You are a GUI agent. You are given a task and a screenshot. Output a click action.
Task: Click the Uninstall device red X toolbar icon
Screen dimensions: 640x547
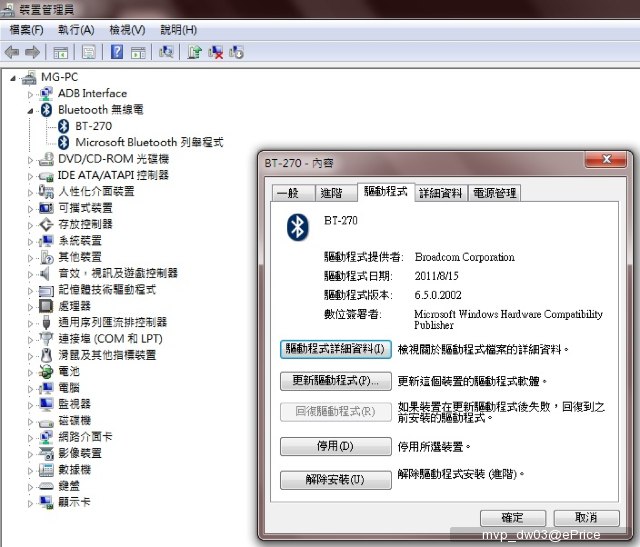(x=216, y=52)
